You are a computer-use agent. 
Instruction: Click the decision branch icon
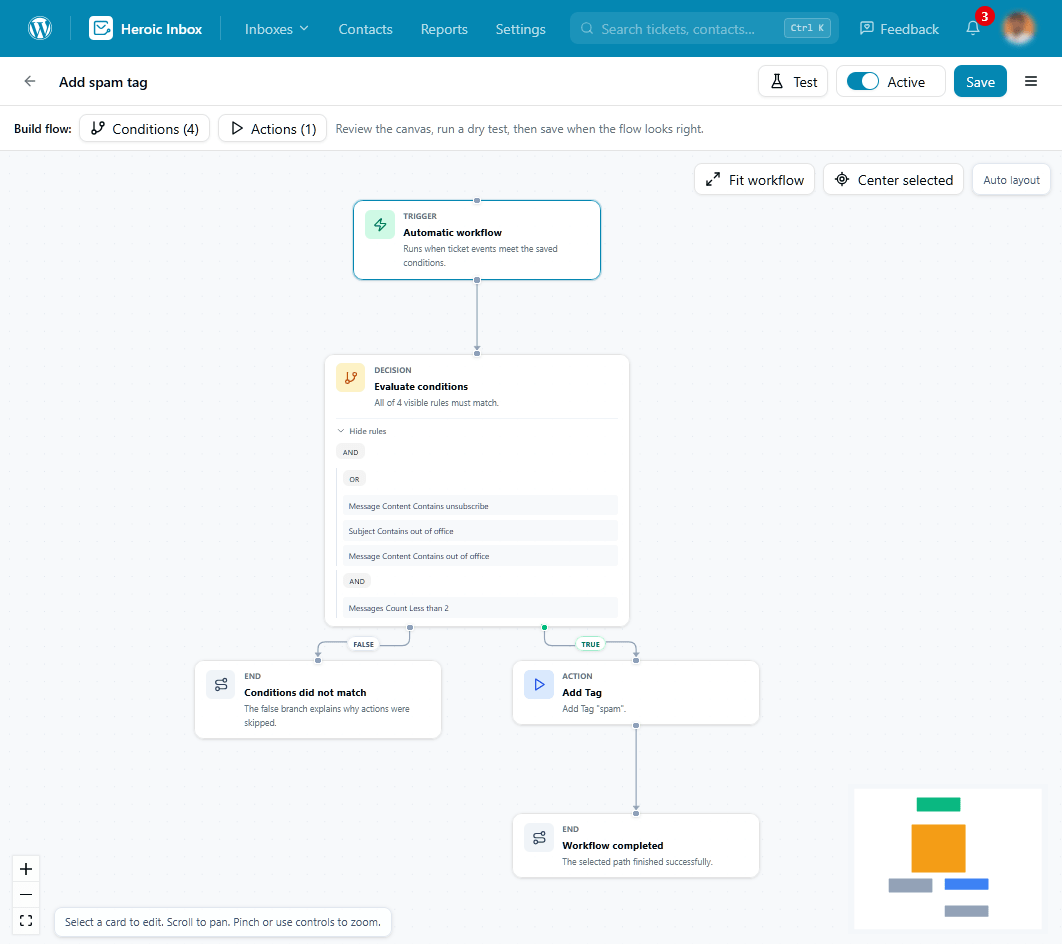pyautogui.click(x=351, y=378)
